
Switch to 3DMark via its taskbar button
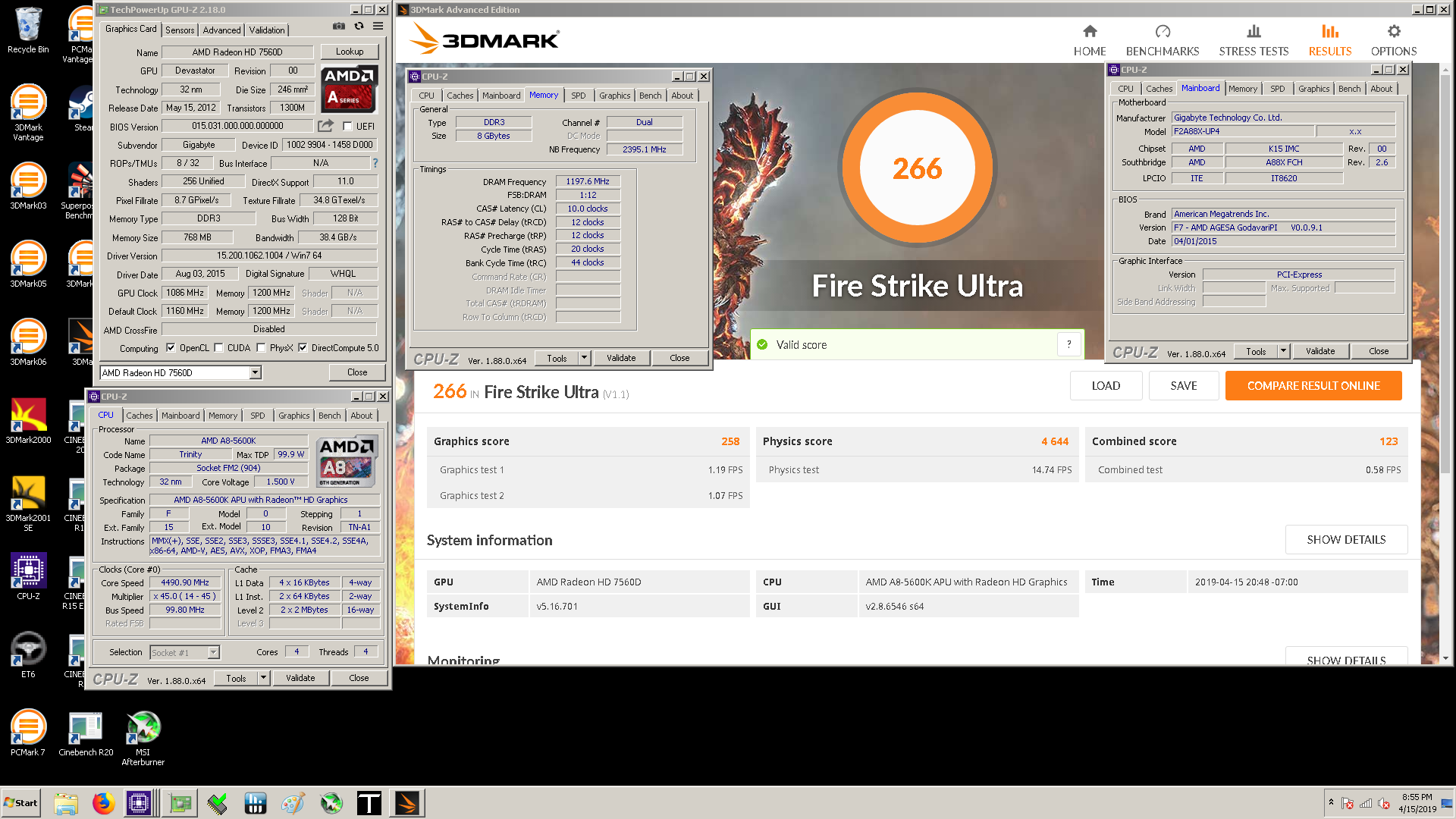407,803
